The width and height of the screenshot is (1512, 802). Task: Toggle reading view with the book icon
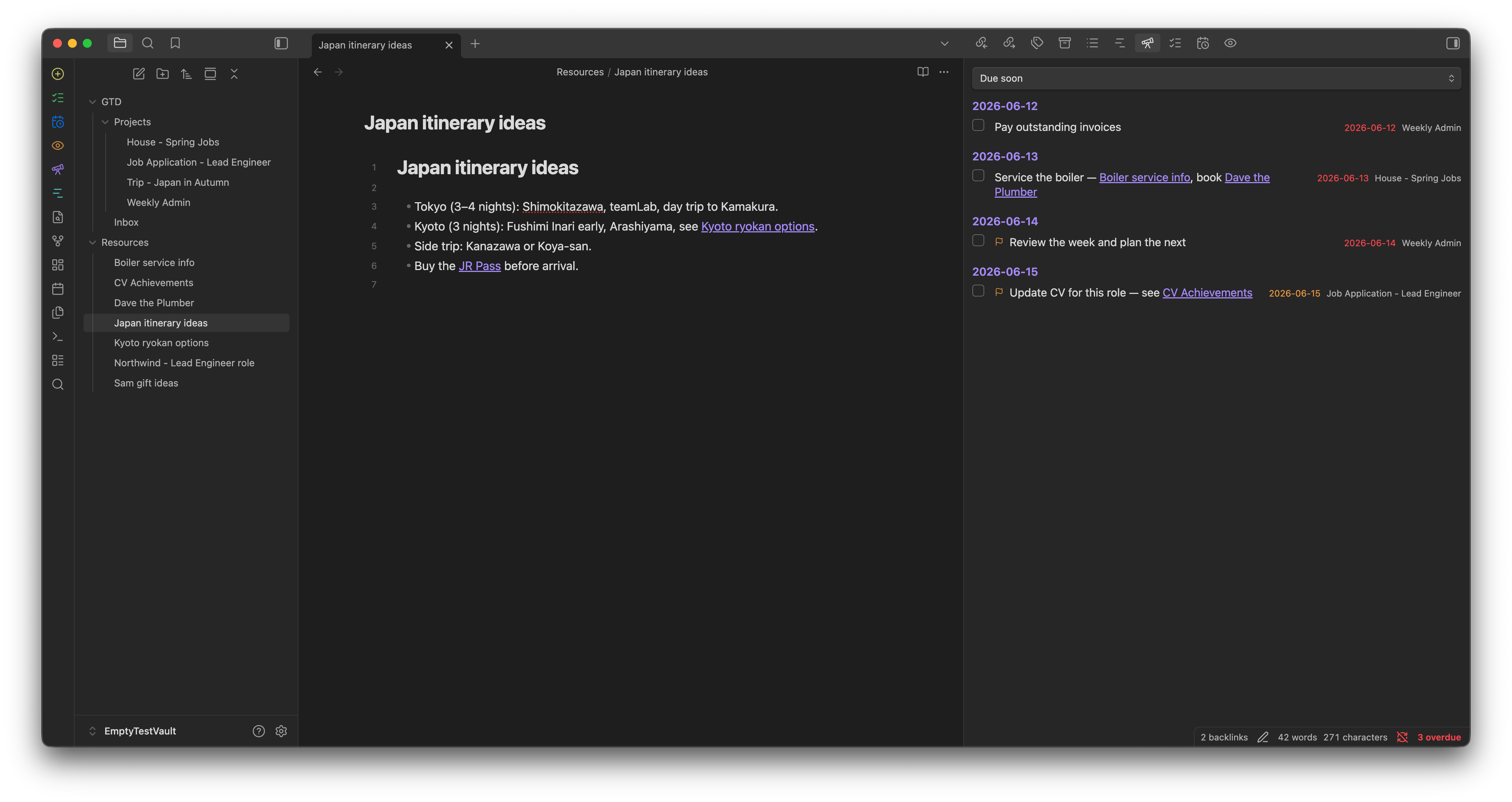(x=923, y=72)
